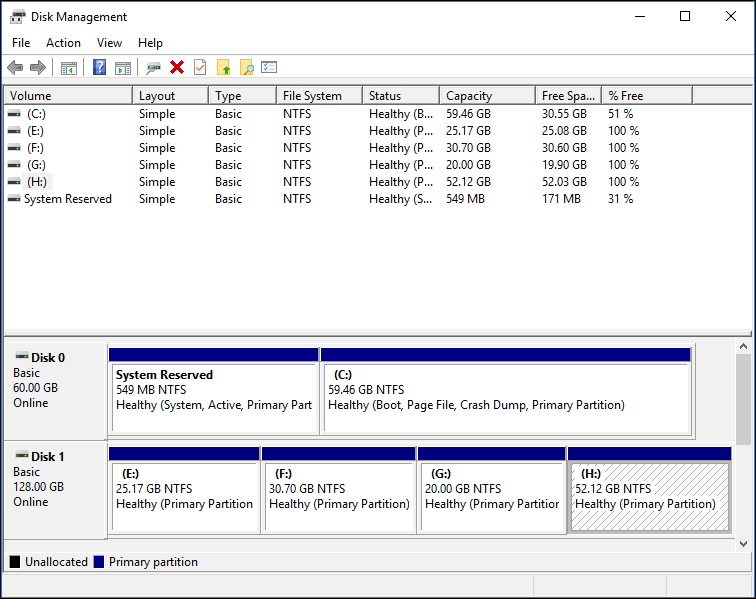The width and height of the screenshot is (756, 599).
Task: Click the Properties checkmark sheet icon
Action: 200,67
